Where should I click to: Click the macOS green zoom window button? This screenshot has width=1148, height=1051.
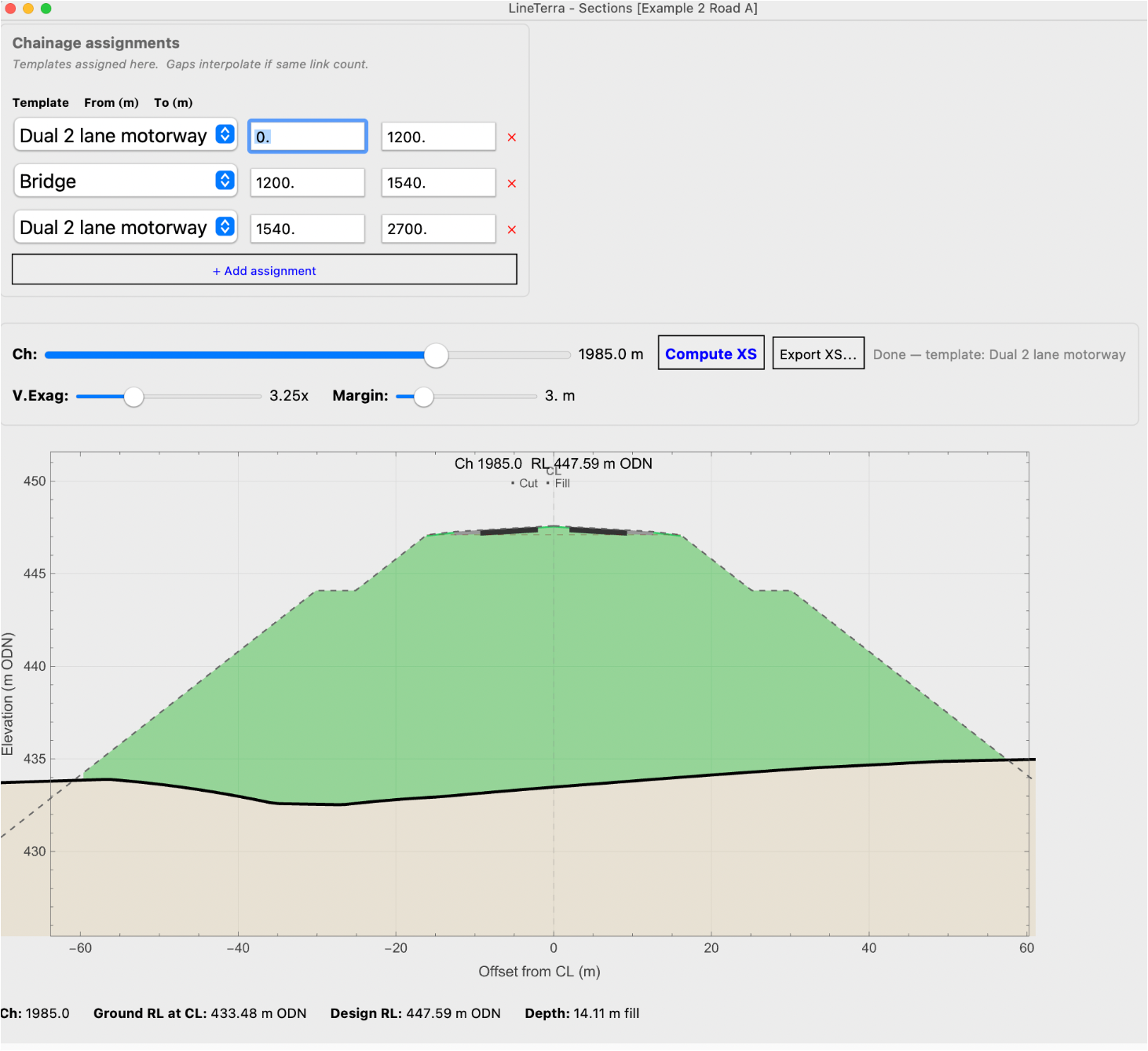point(46,9)
